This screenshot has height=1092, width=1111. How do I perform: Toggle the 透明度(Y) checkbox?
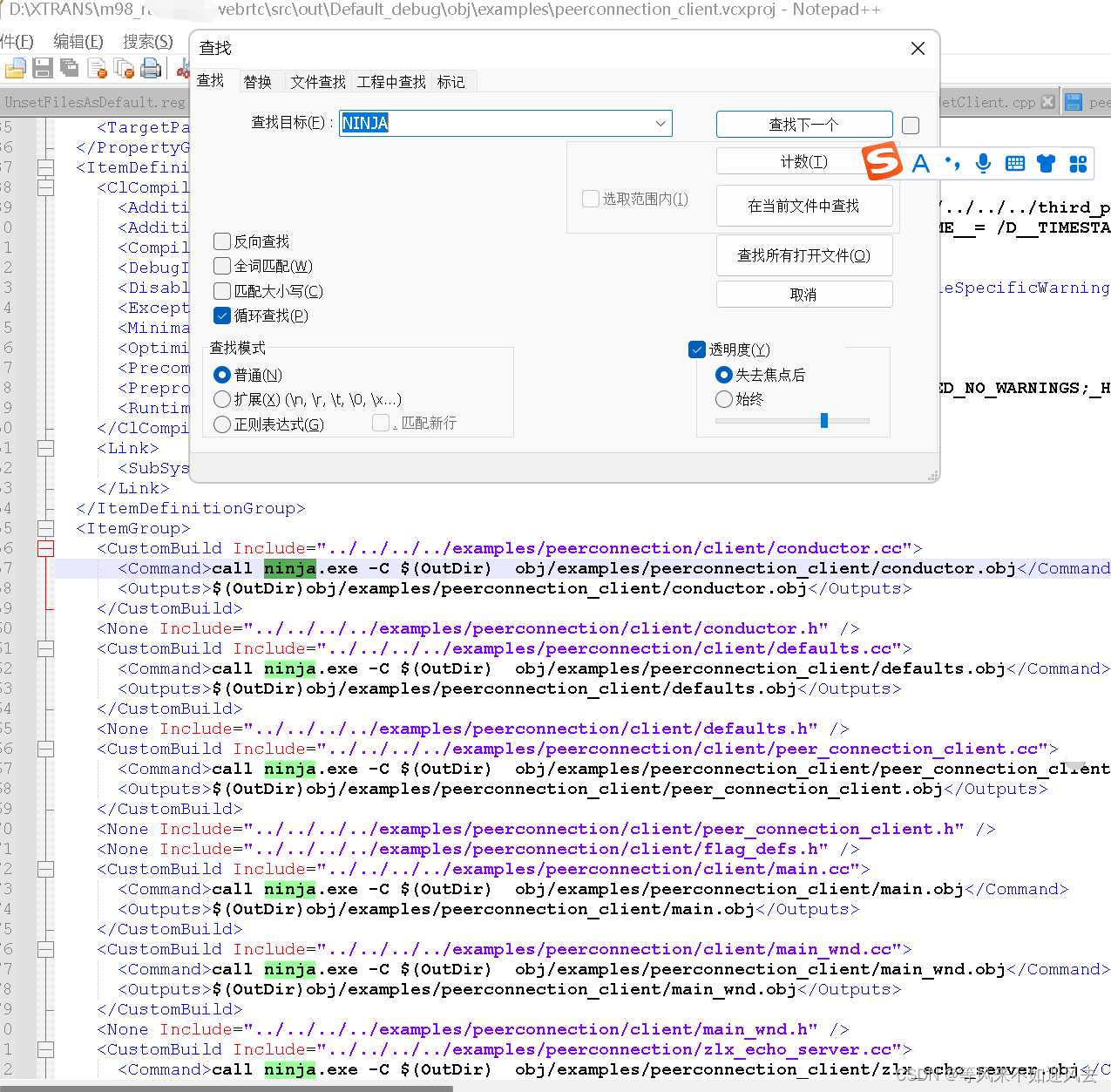coord(697,349)
